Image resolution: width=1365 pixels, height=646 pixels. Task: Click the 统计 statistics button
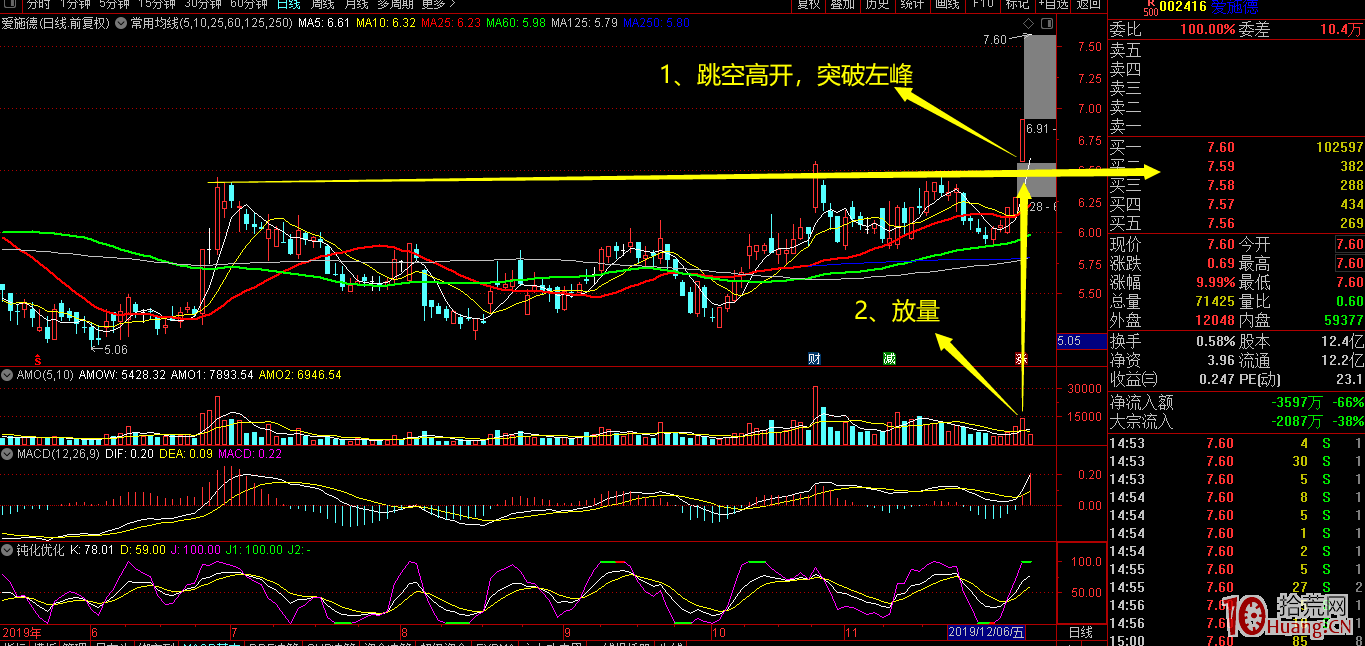[x=911, y=5]
